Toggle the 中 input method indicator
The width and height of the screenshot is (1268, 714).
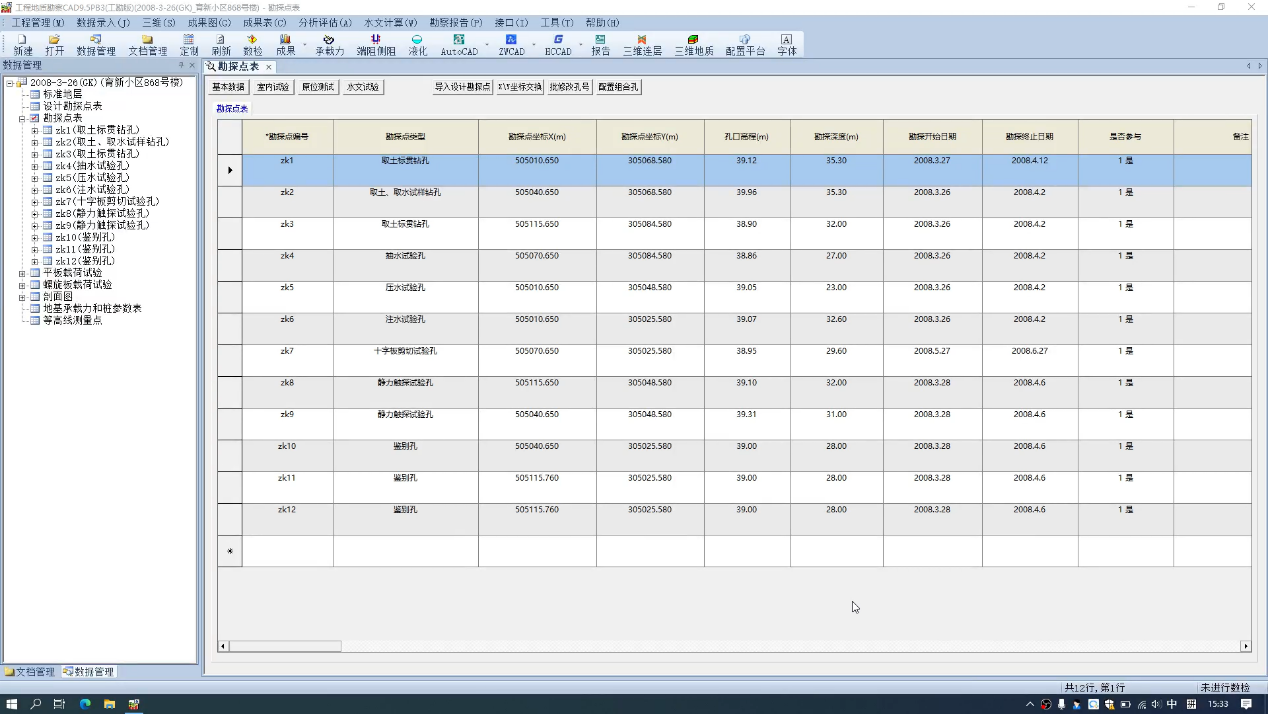(x=1172, y=704)
